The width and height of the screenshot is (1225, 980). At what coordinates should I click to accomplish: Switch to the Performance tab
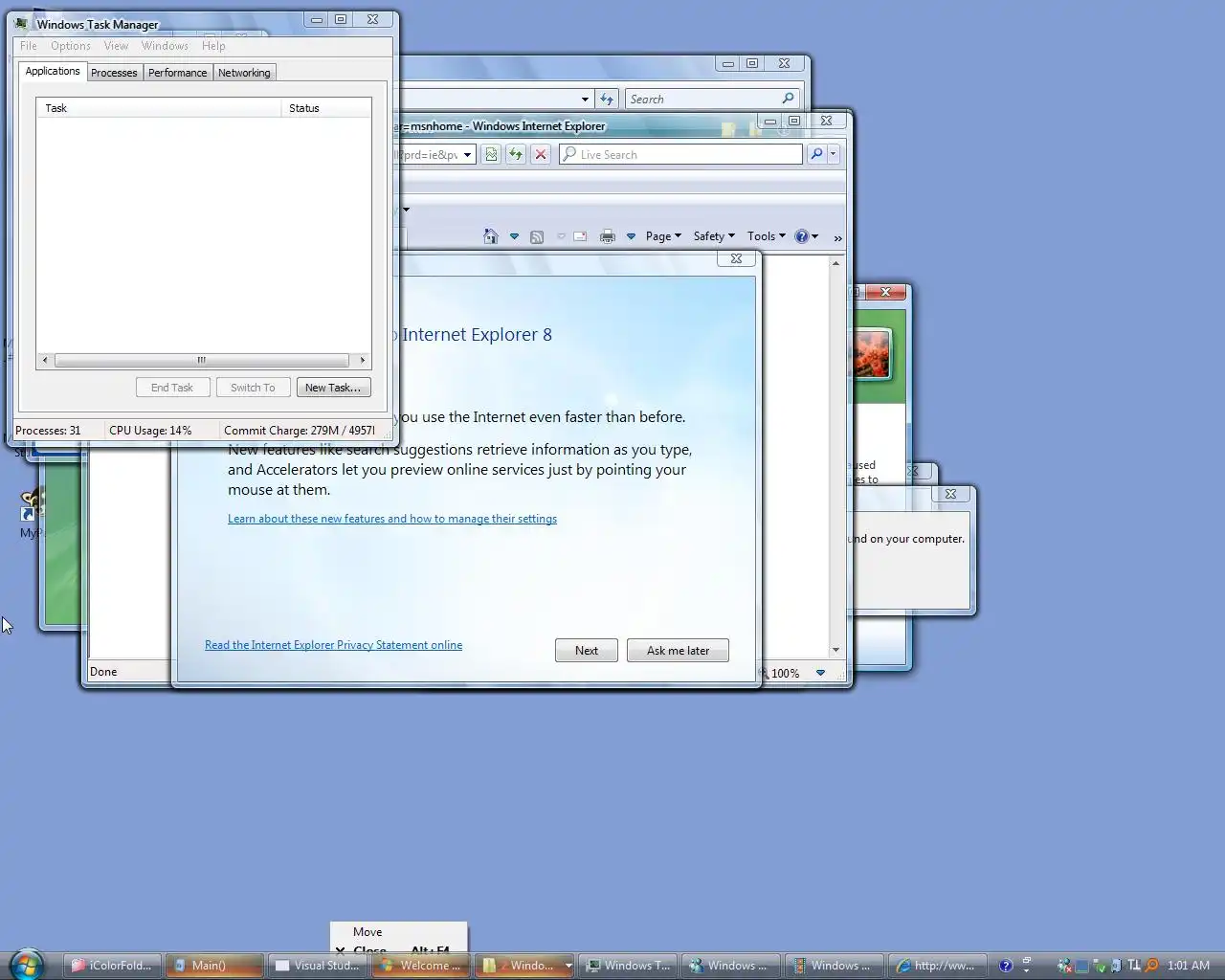click(177, 73)
